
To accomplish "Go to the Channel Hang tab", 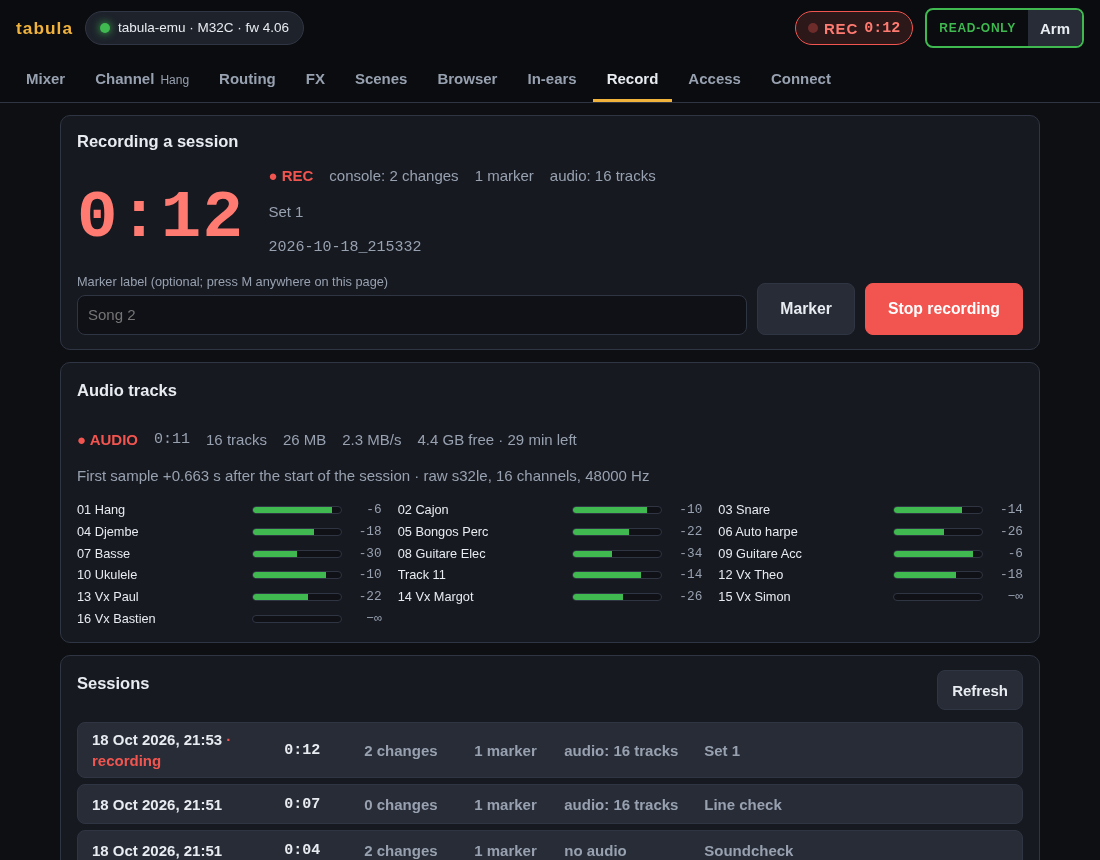I will point(142,79).
